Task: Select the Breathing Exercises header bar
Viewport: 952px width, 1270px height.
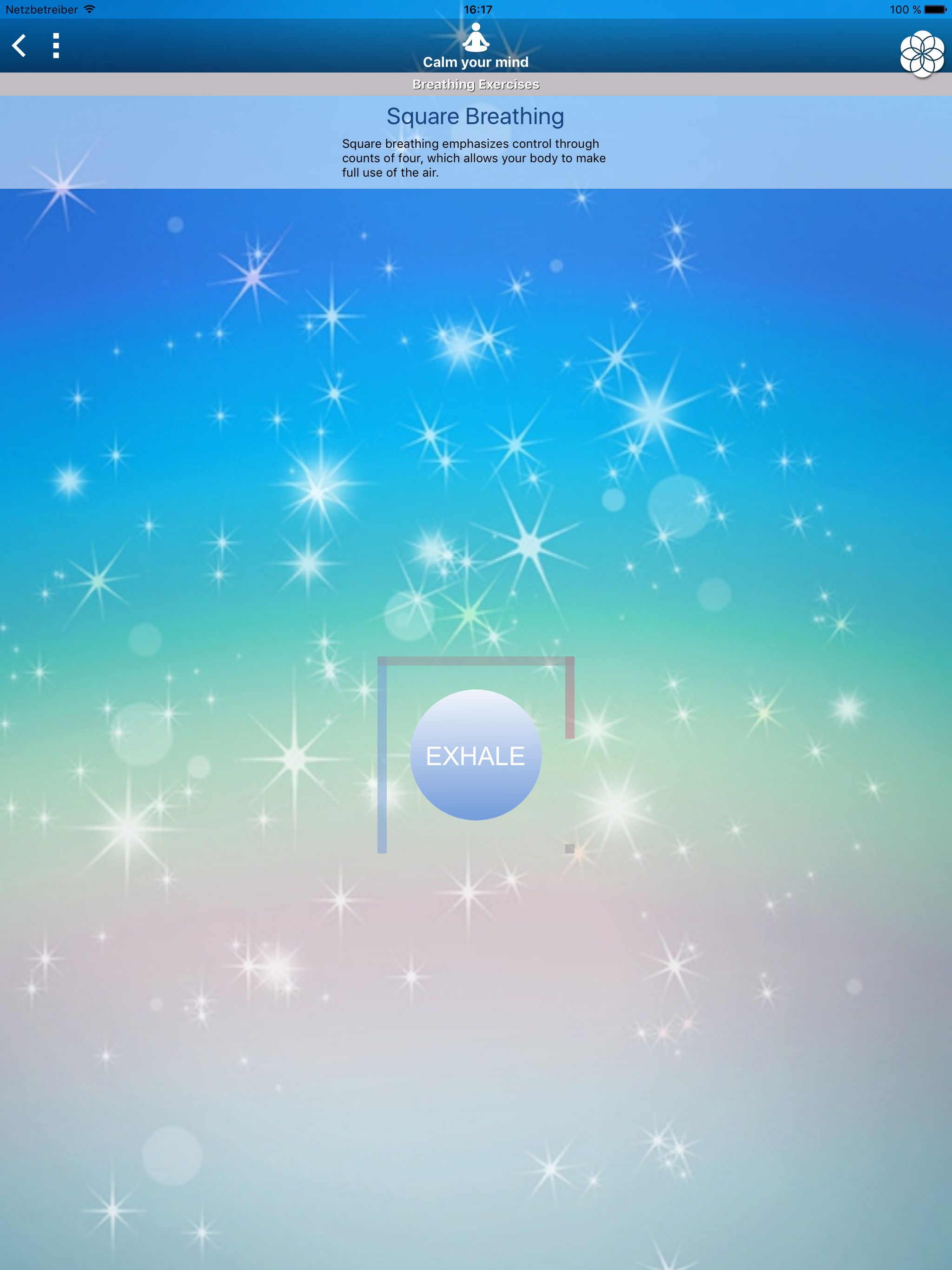Action: (x=476, y=85)
